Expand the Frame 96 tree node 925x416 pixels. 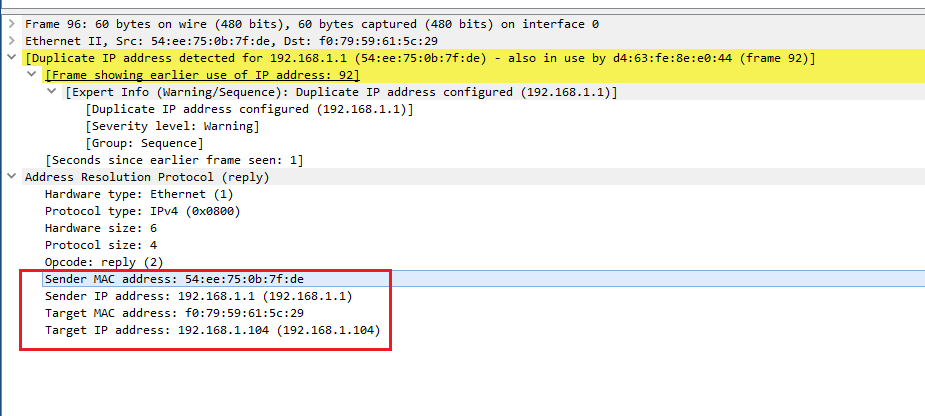pos(11,23)
